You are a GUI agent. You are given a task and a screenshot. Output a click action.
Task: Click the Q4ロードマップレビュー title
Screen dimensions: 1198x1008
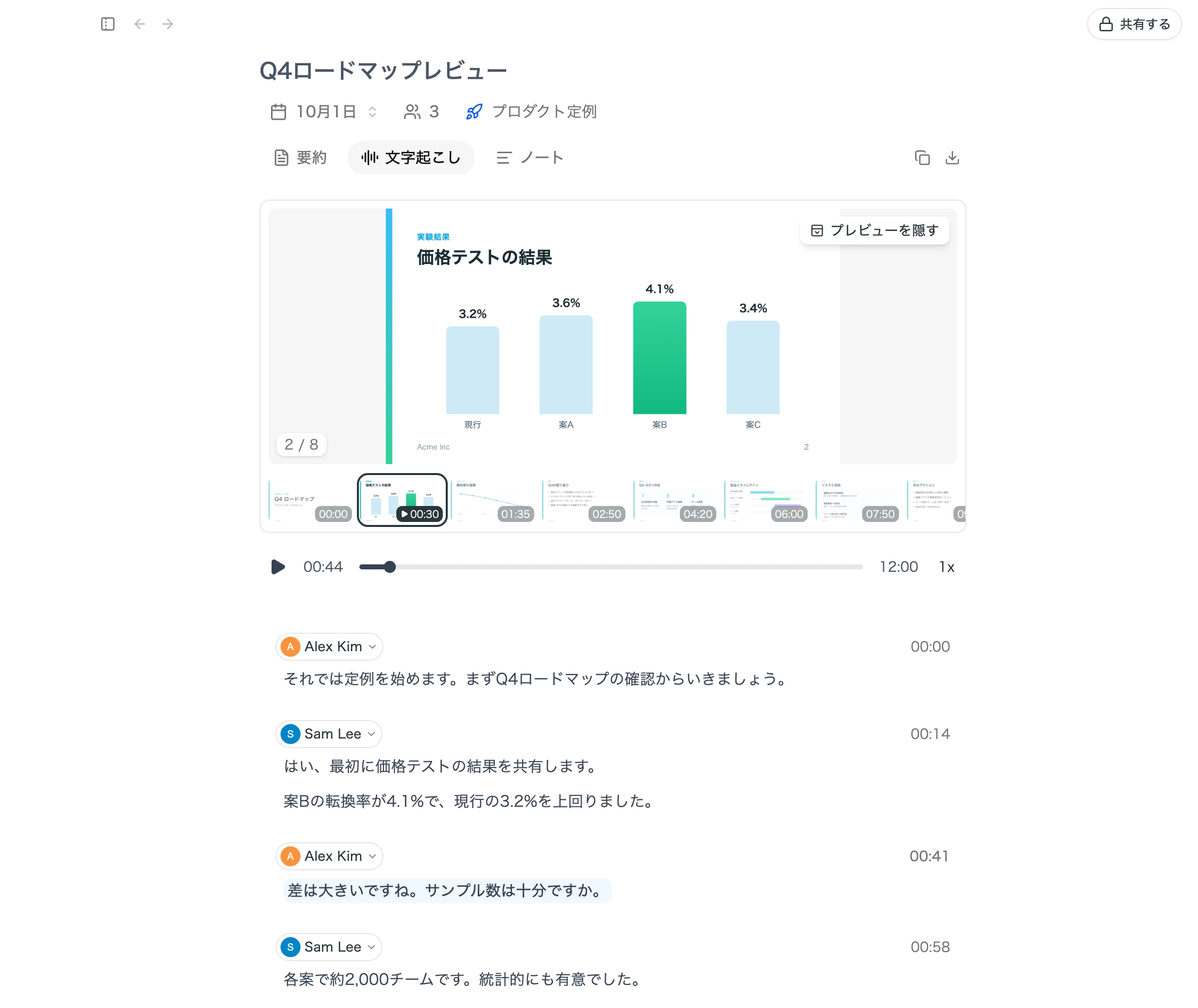click(383, 71)
